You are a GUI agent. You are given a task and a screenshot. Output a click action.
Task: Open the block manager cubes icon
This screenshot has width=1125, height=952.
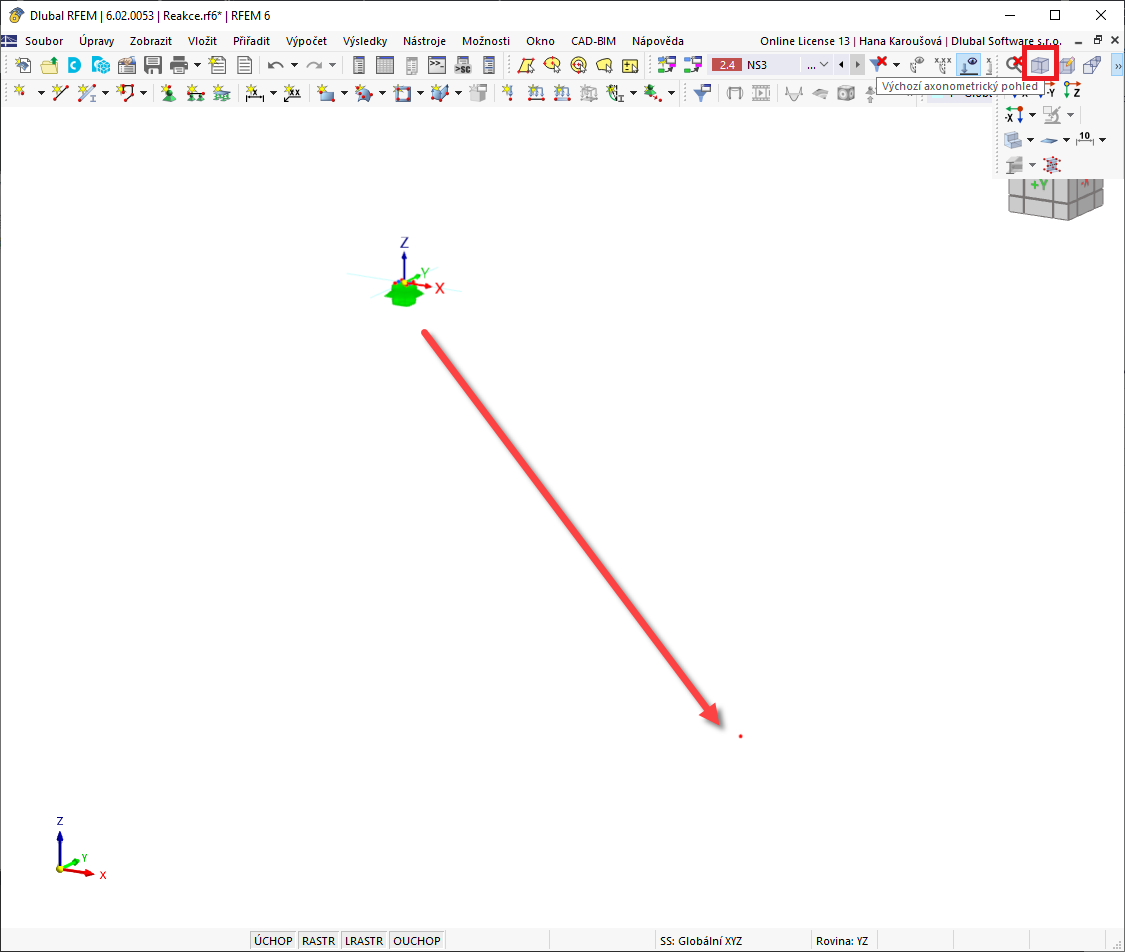(100, 65)
